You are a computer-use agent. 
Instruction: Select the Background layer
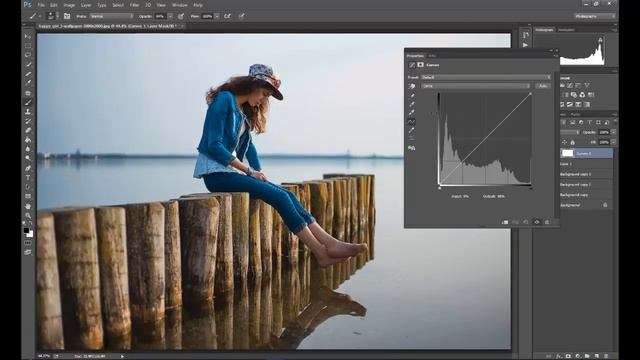(x=587, y=205)
